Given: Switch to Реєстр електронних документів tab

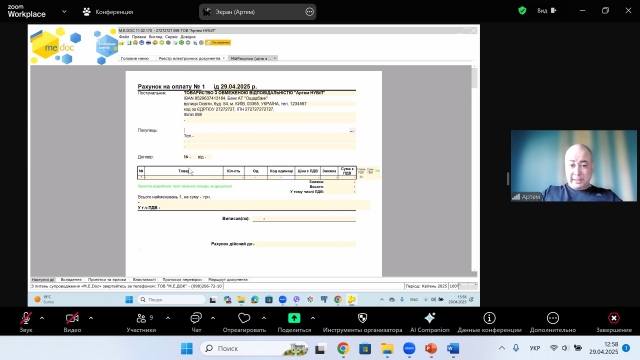Looking at the screenshot, I should point(190,58).
